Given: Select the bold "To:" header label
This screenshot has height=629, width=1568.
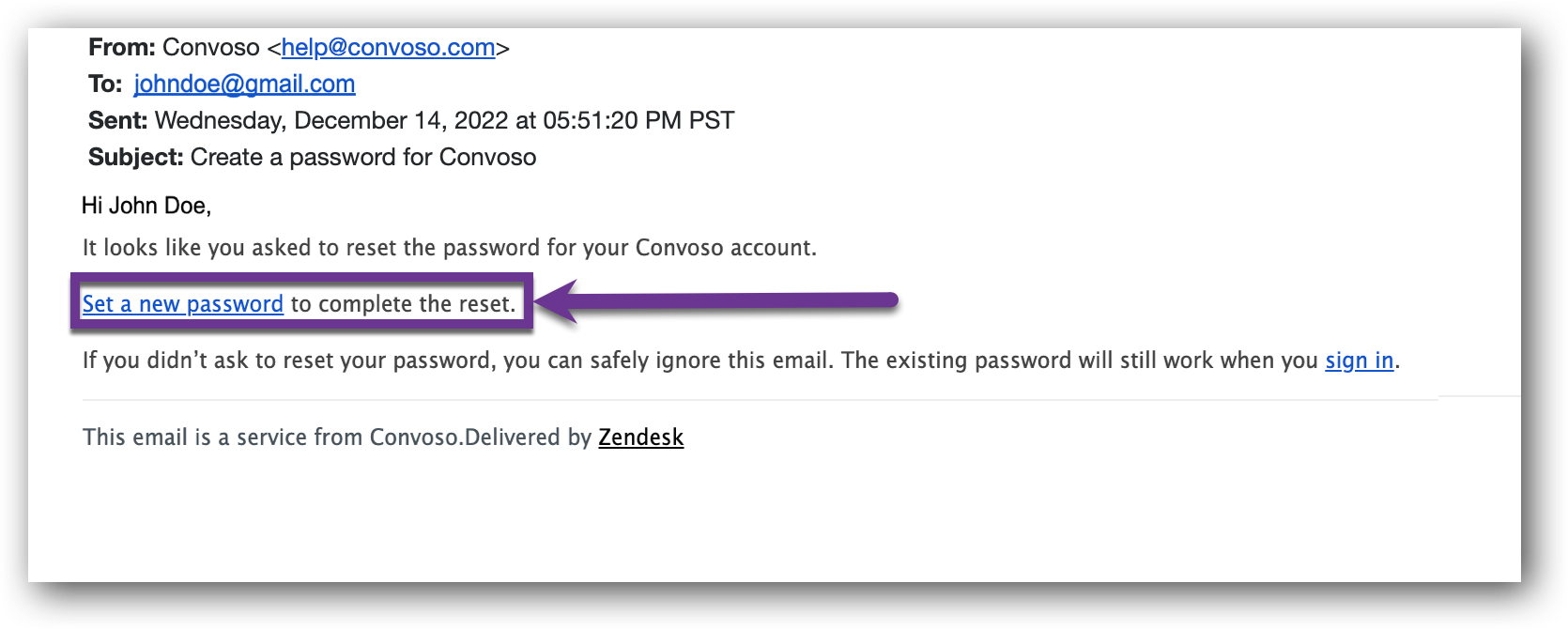Looking at the screenshot, I should click(x=105, y=84).
